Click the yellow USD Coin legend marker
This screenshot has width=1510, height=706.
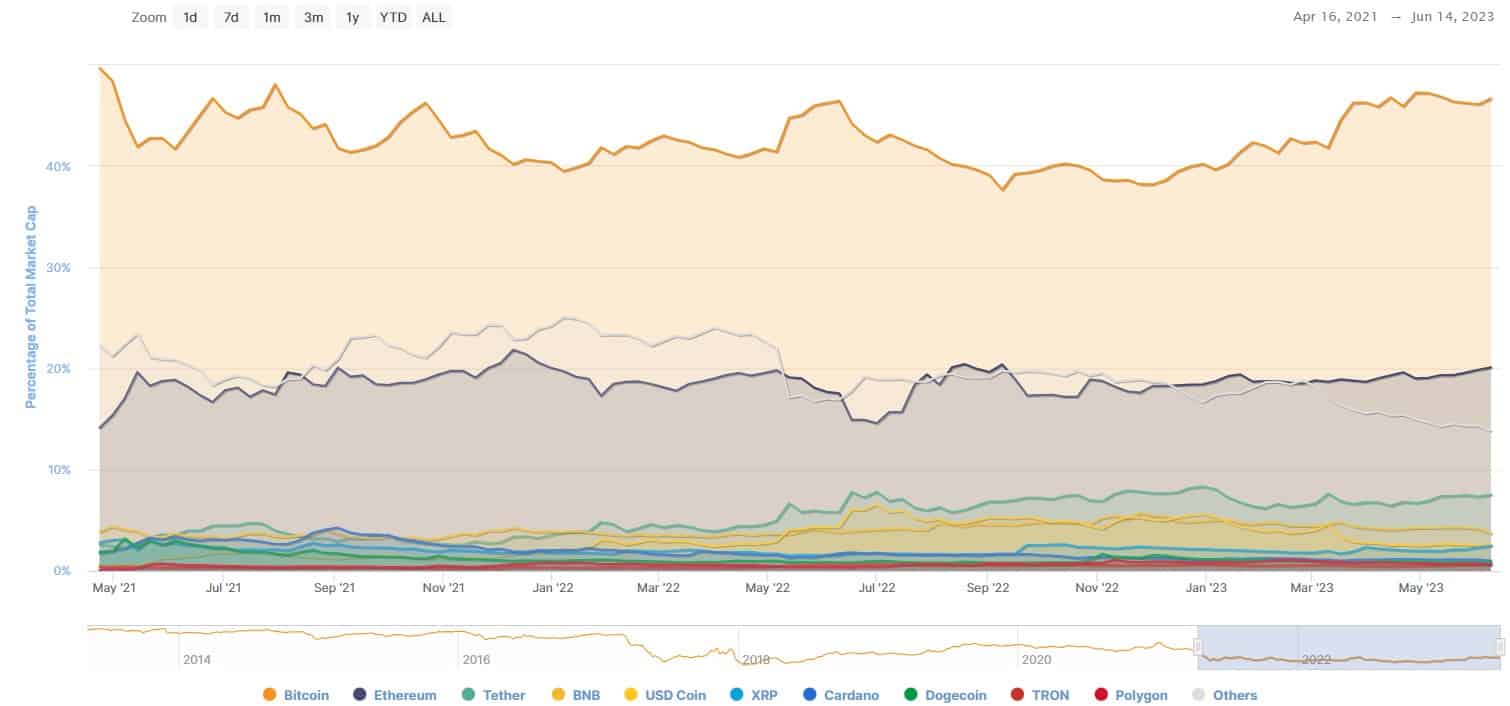tap(629, 694)
